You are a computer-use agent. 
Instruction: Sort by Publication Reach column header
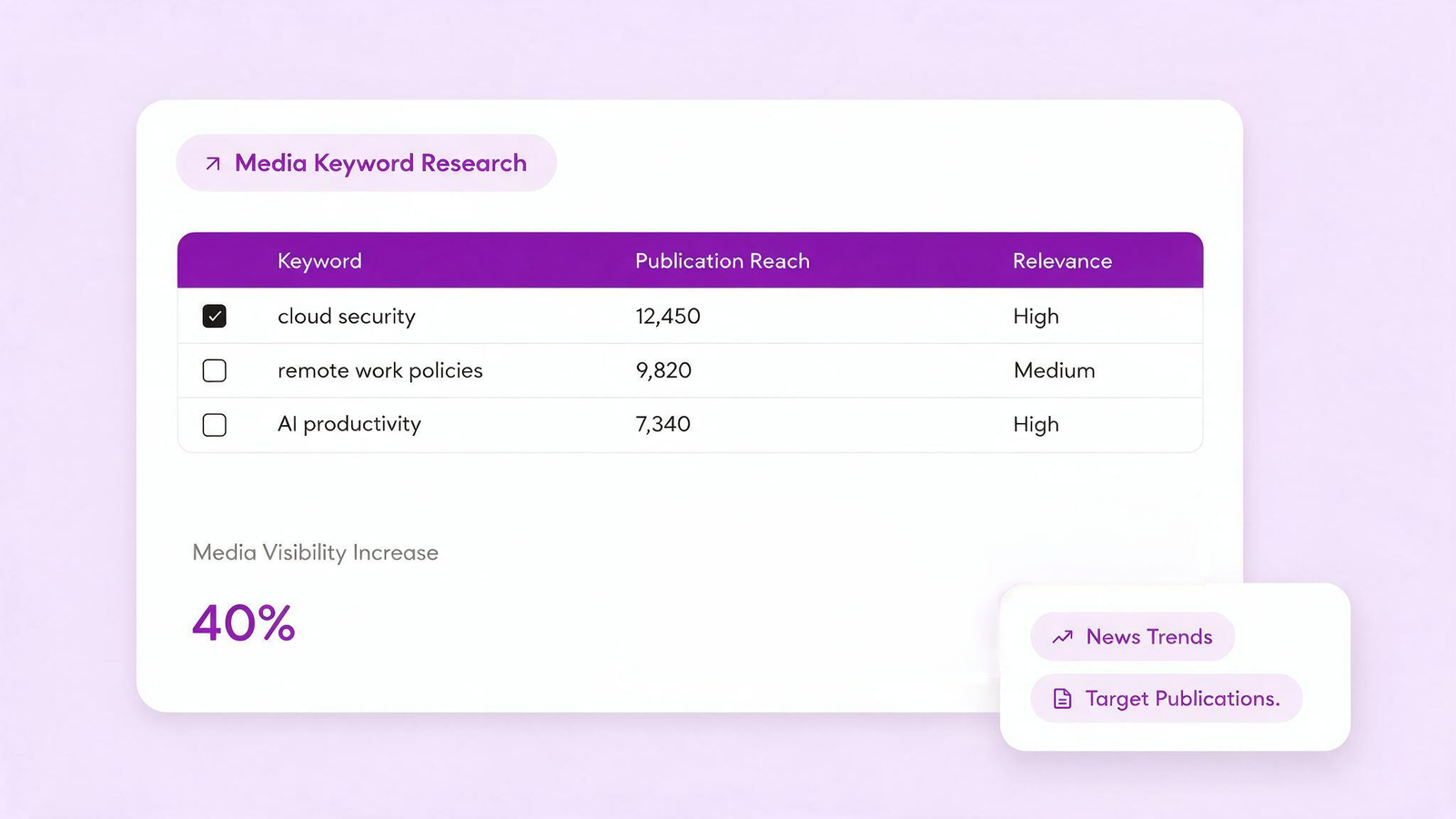723,261
